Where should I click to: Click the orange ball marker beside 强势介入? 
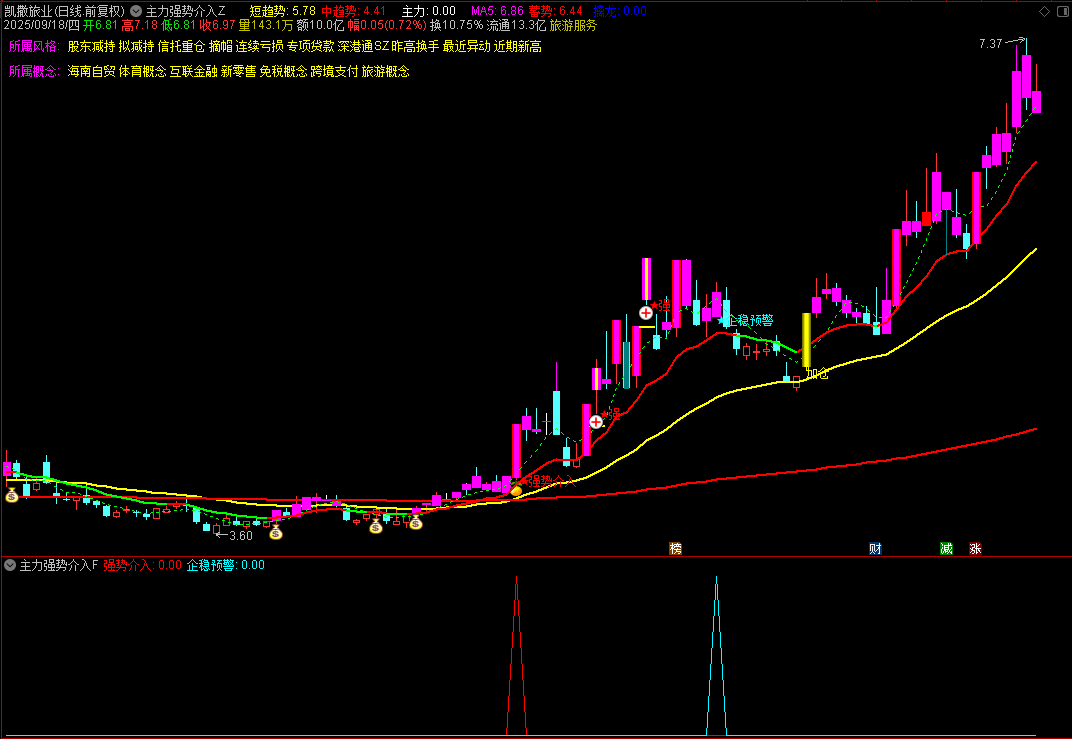[516, 491]
